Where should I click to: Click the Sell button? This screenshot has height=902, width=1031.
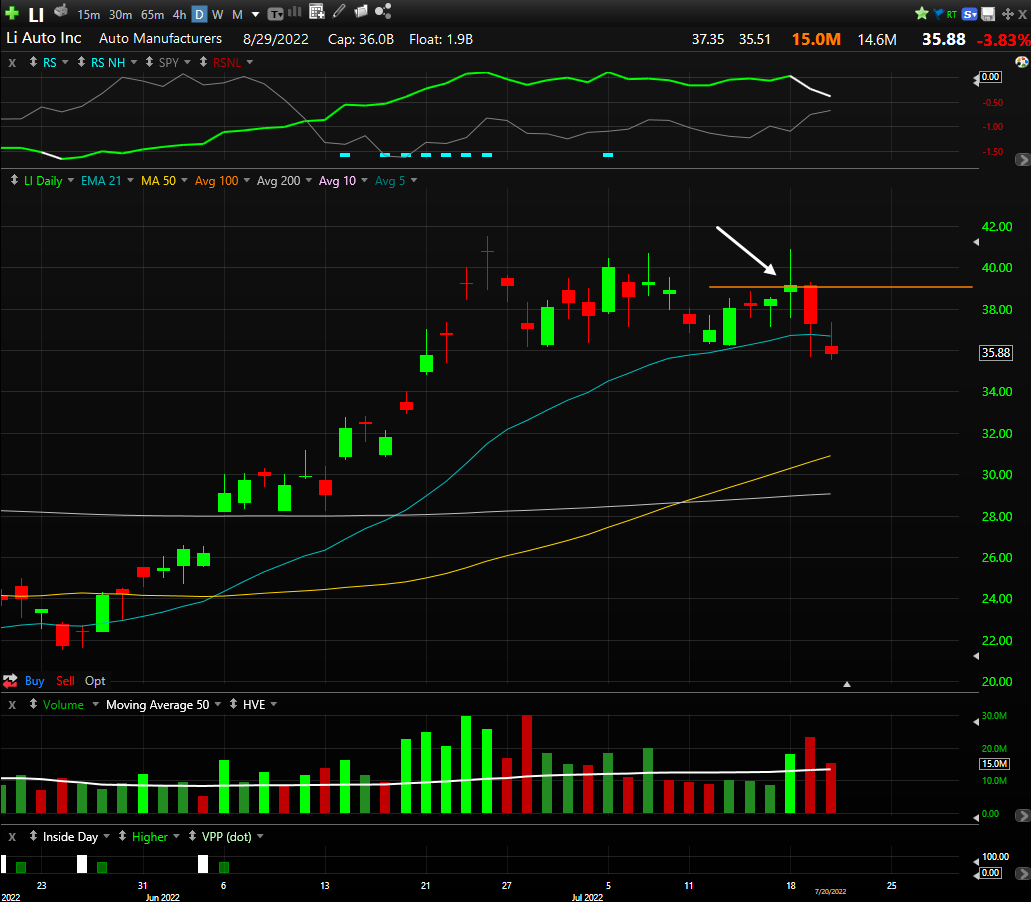pos(65,681)
